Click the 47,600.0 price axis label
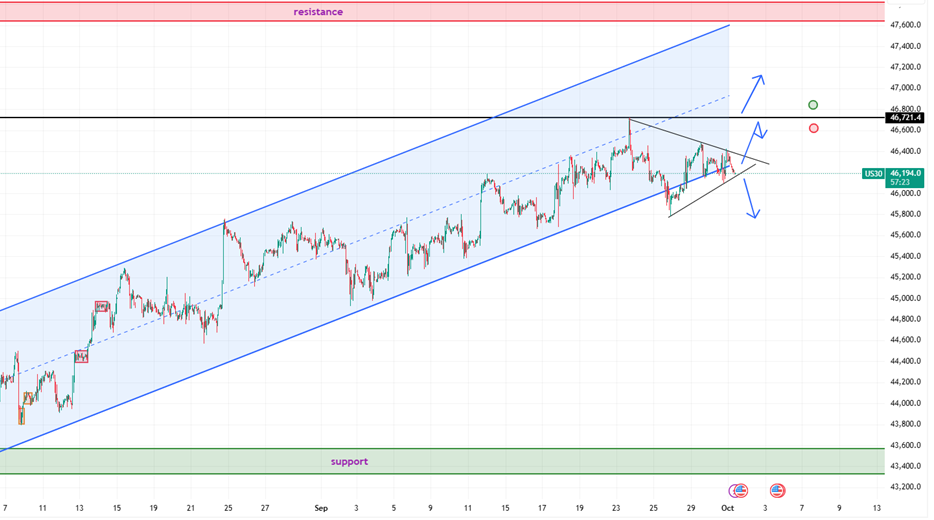 907,24
